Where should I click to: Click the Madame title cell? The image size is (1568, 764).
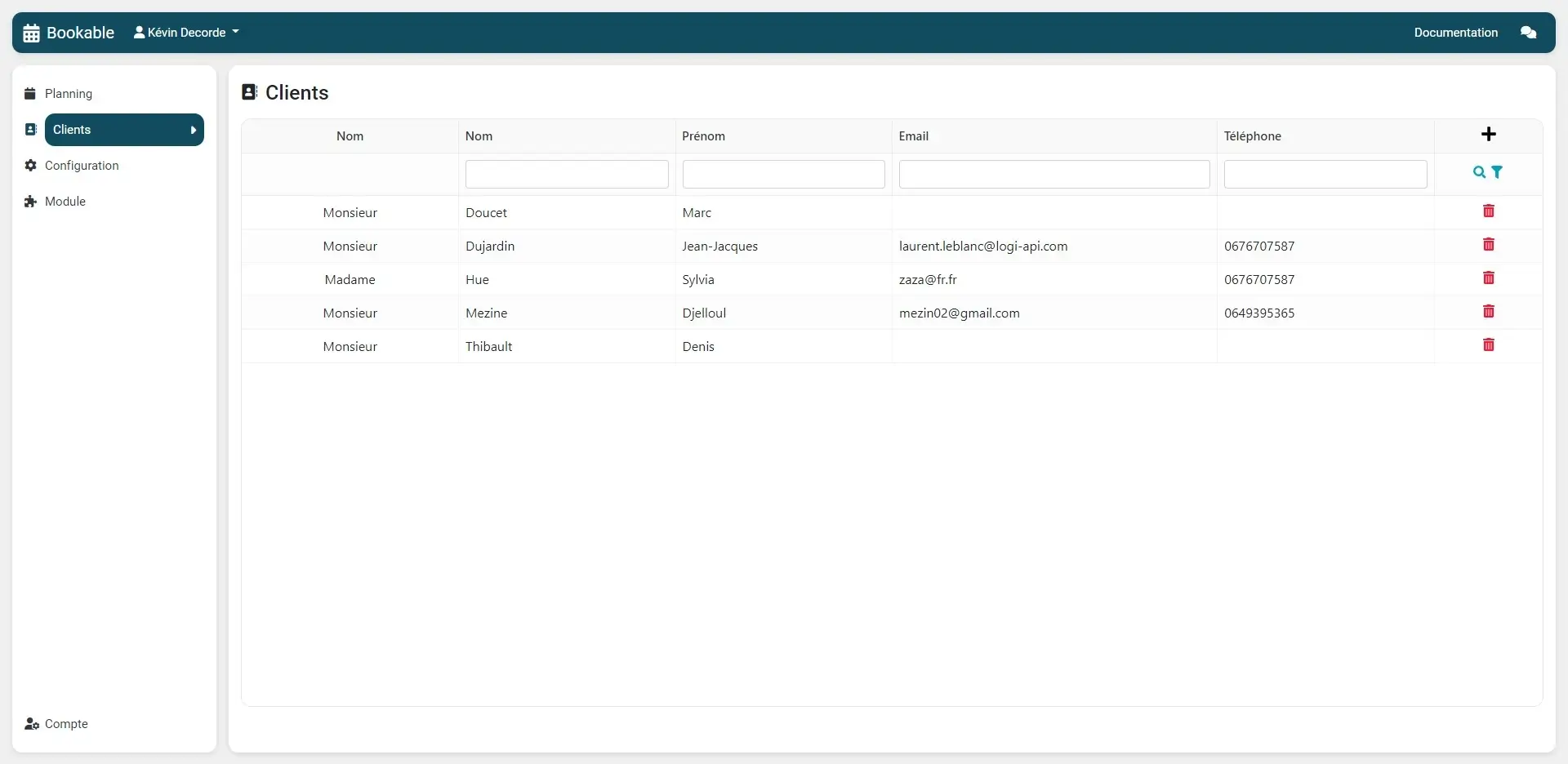click(350, 280)
